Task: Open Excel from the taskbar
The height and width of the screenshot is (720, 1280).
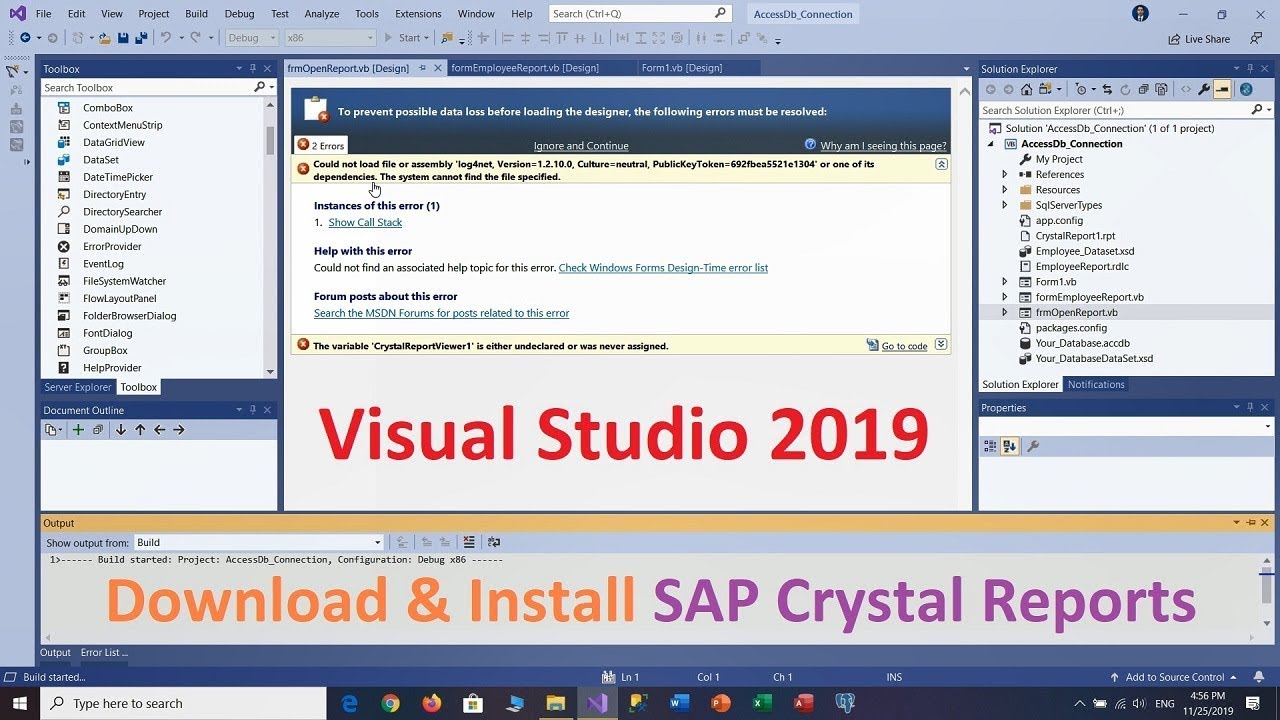Action: 762,703
